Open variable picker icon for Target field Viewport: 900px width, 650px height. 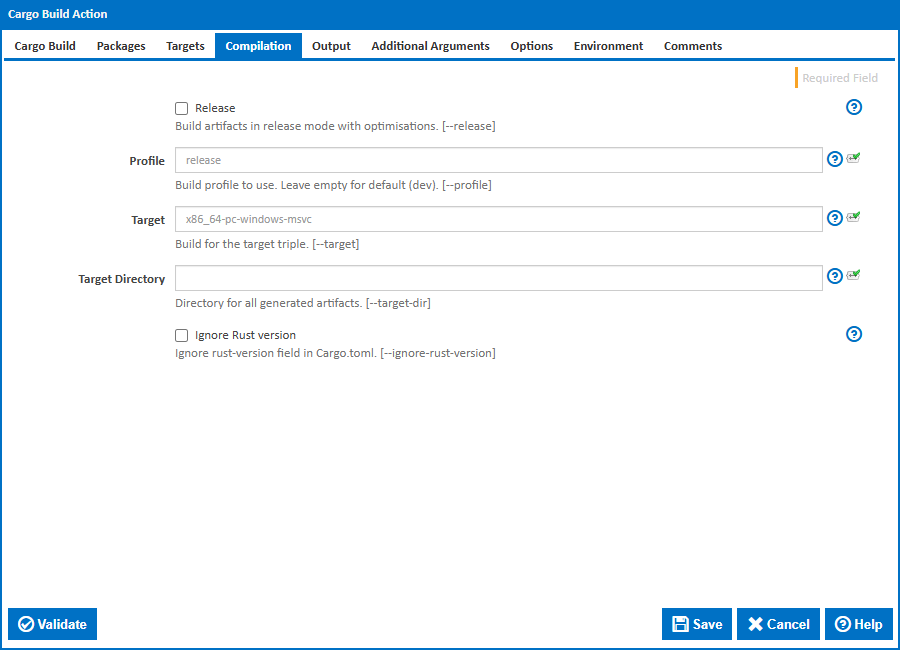point(853,218)
